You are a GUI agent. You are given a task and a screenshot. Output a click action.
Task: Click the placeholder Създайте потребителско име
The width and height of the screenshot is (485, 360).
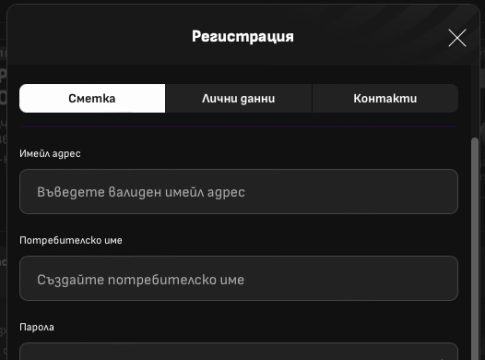click(x=141, y=280)
